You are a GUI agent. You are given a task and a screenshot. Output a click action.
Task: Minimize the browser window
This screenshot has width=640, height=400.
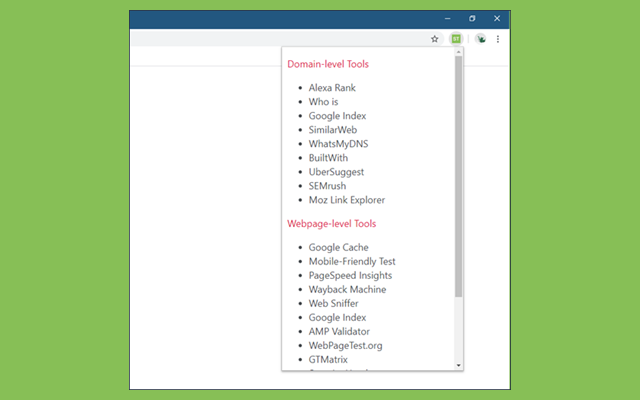tap(447, 18)
